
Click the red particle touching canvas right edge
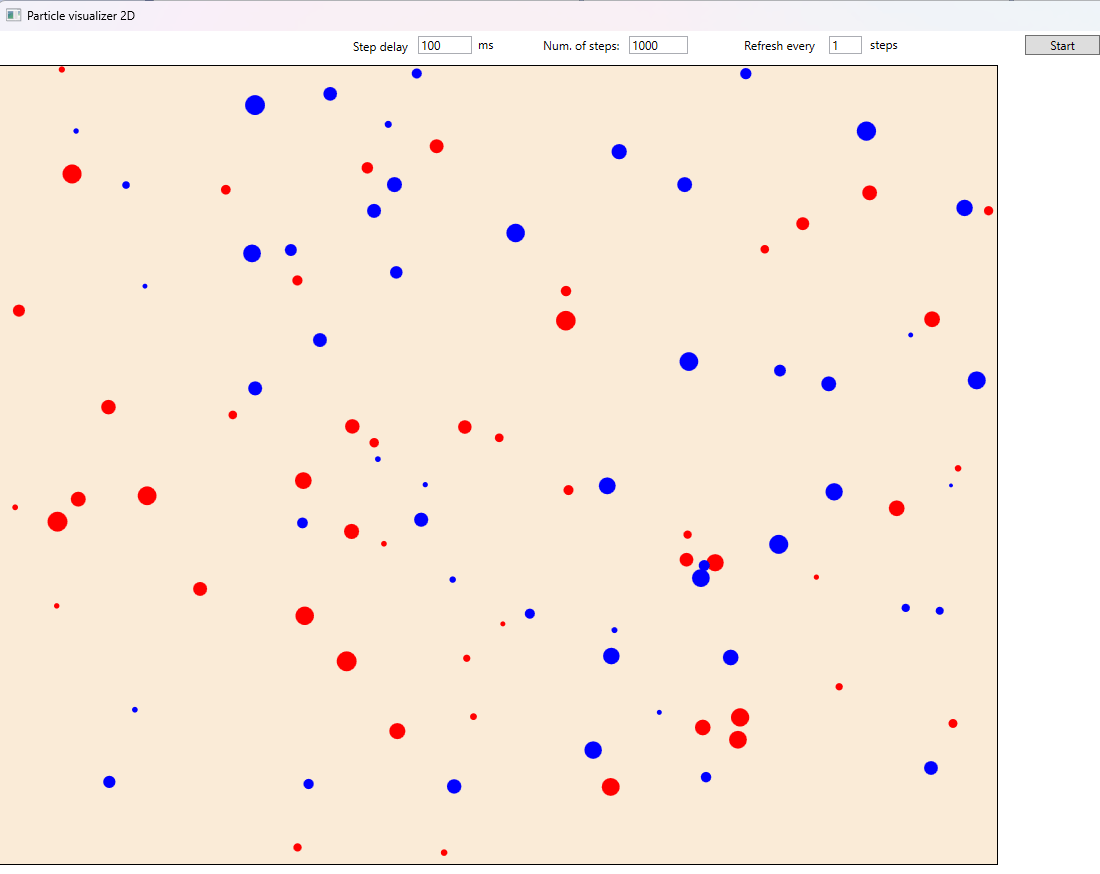[x=988, y=210]
